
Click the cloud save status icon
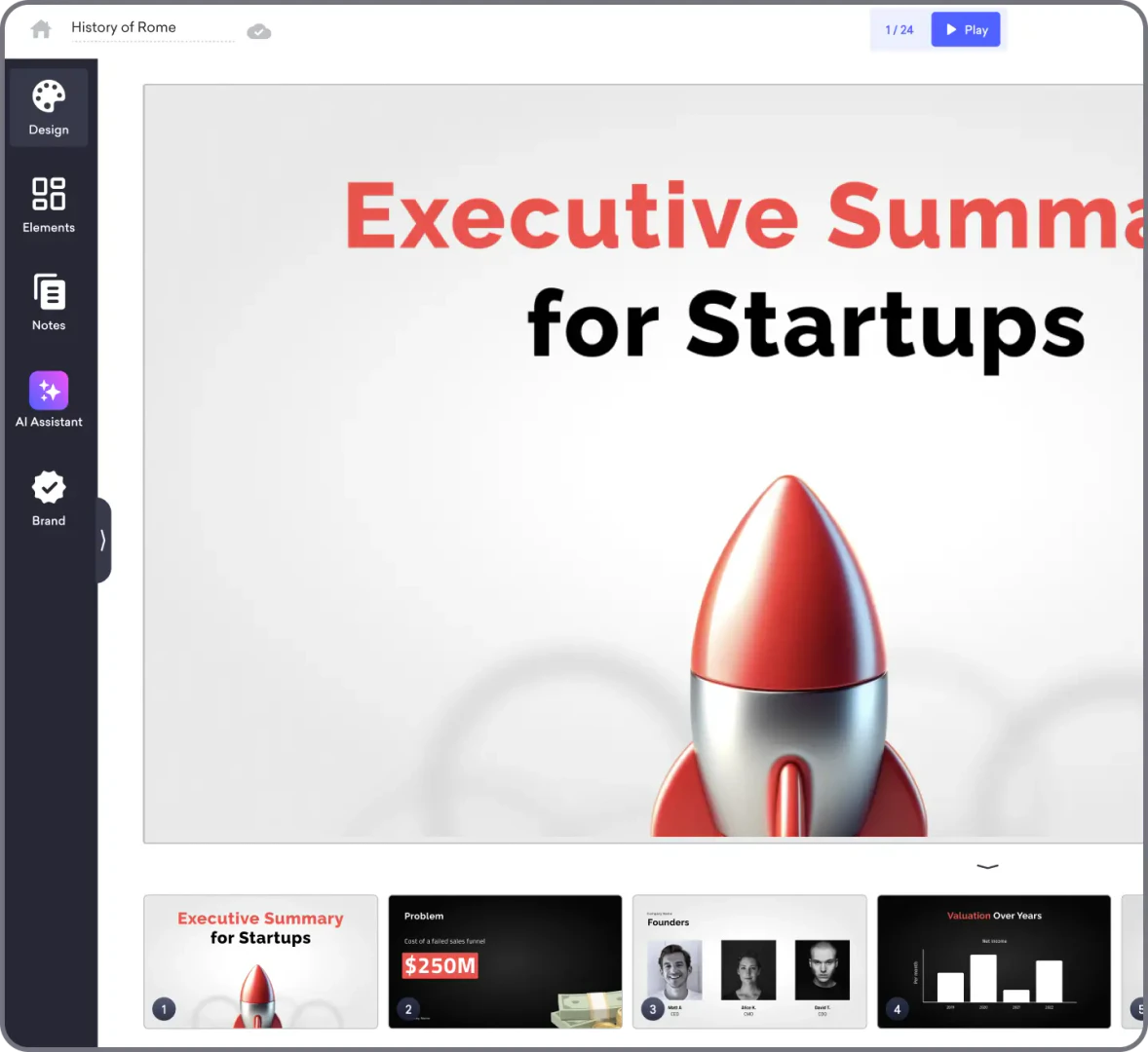point(258,32)
